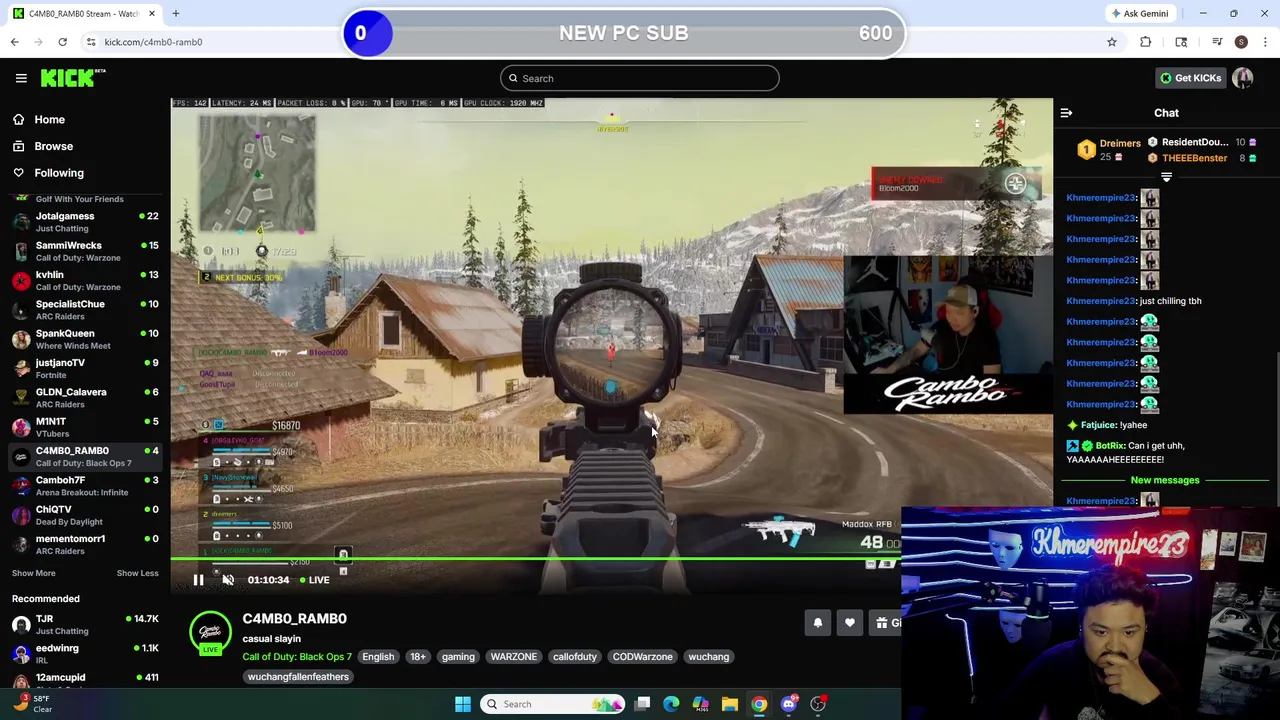Screen dimensions: 1280x720
Task: Click Fatjuice username in chat
Action: coord(1099,425)
